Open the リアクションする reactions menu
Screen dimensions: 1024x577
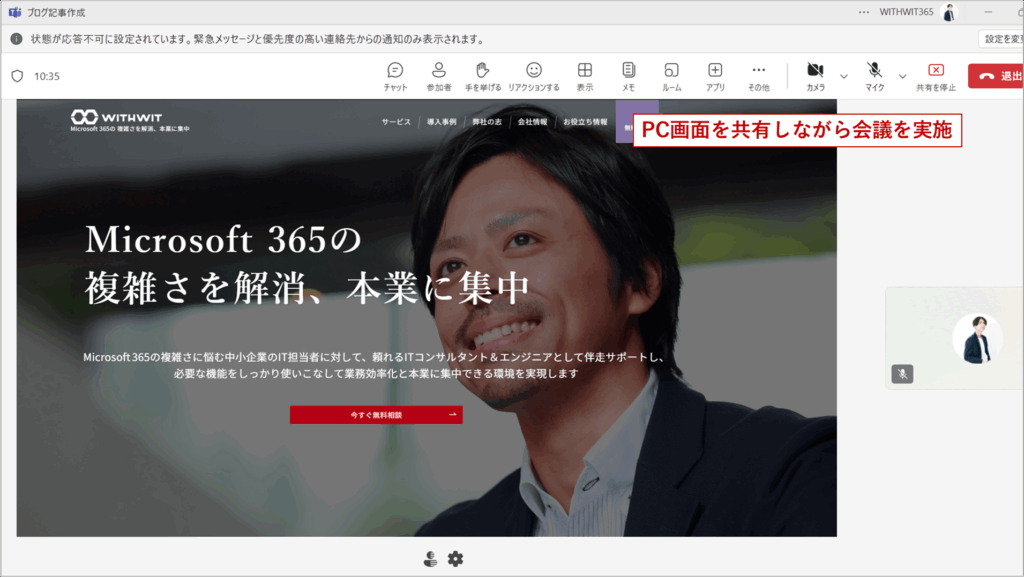534,76
